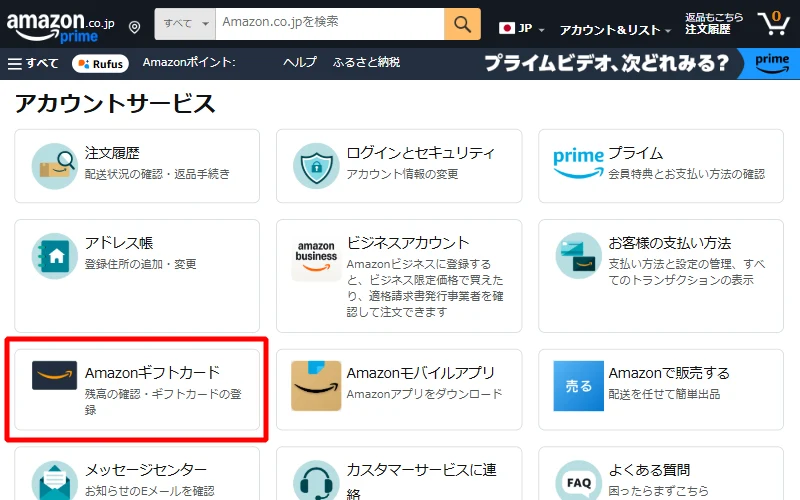Open the ログインとセキュリティ card title
The height and width of the screenshot is (500, 800).
tap(420, 153)
